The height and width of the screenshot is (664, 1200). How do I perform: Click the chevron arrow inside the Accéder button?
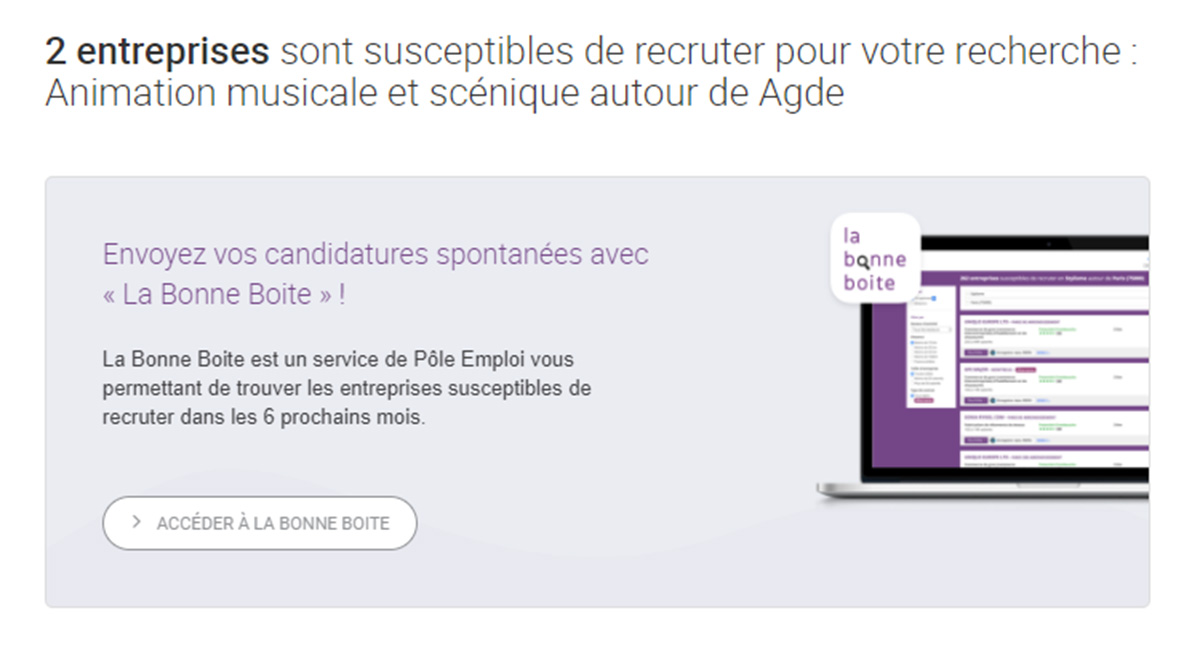pos(137,523)
